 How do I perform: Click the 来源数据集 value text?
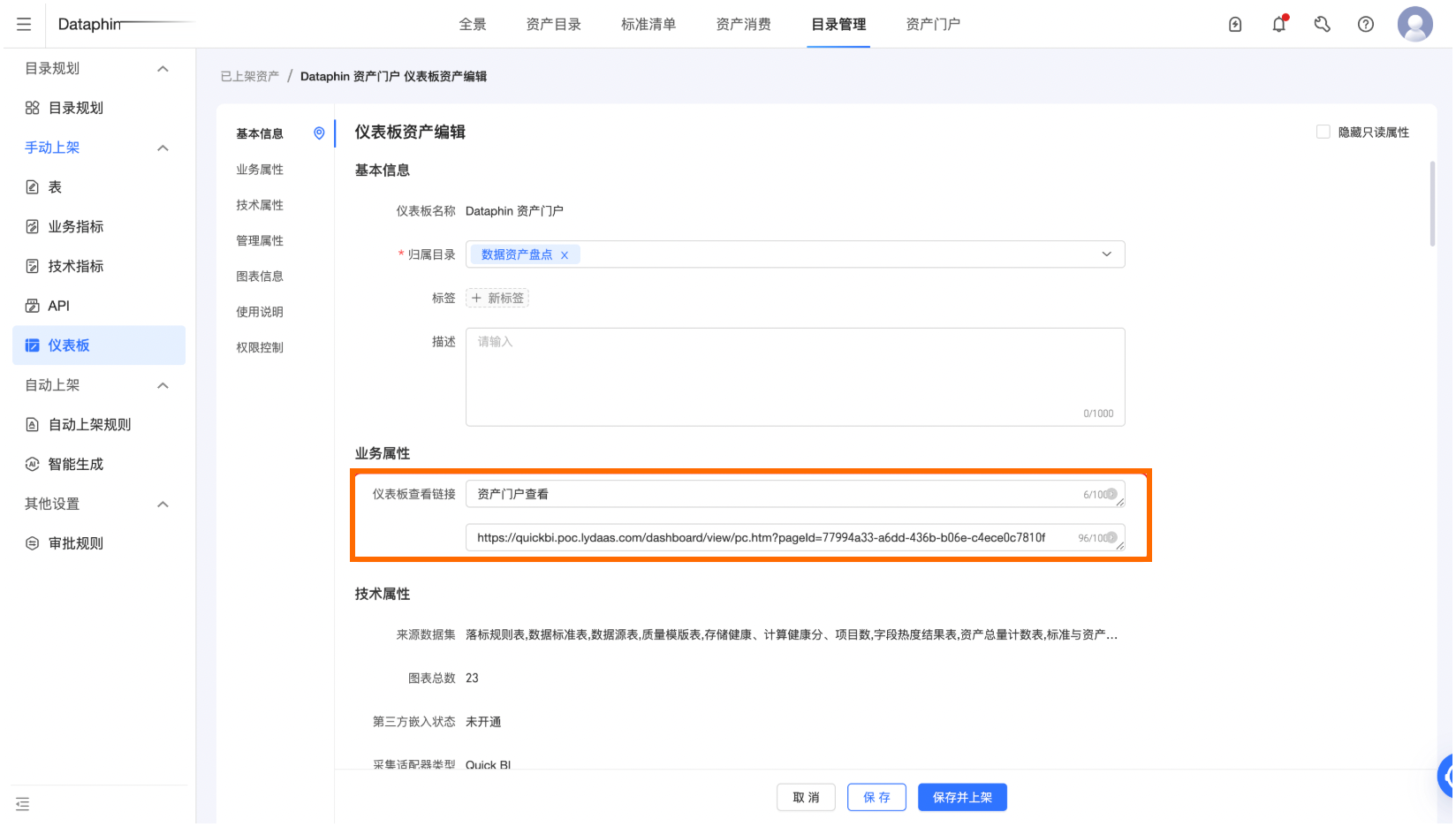click(x=792, y=635)
